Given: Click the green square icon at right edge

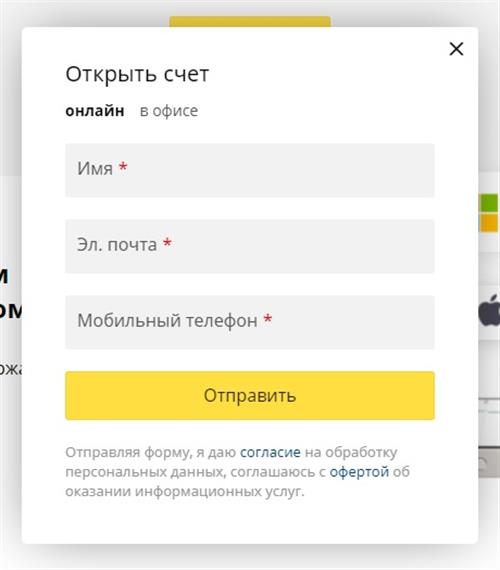Looking at the screenshot, I should pos(489,203).
